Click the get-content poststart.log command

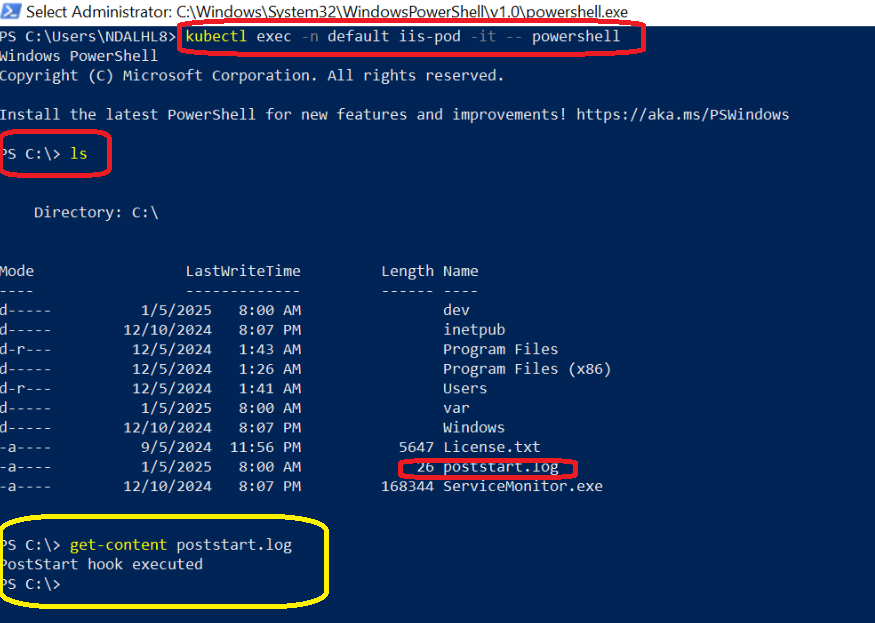point(181,545)
